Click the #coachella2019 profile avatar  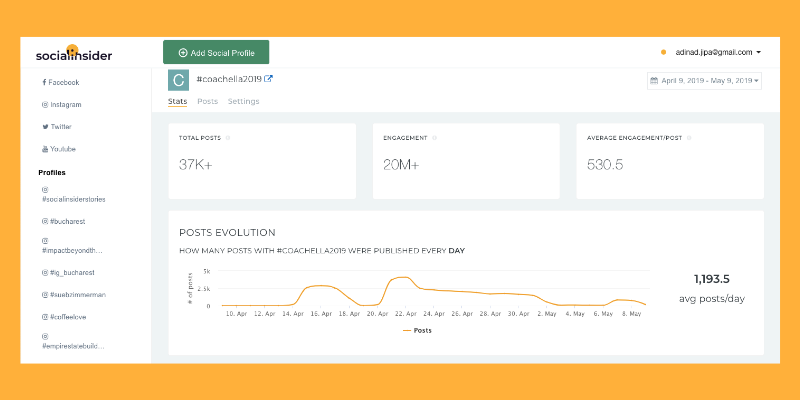(178, 80)
